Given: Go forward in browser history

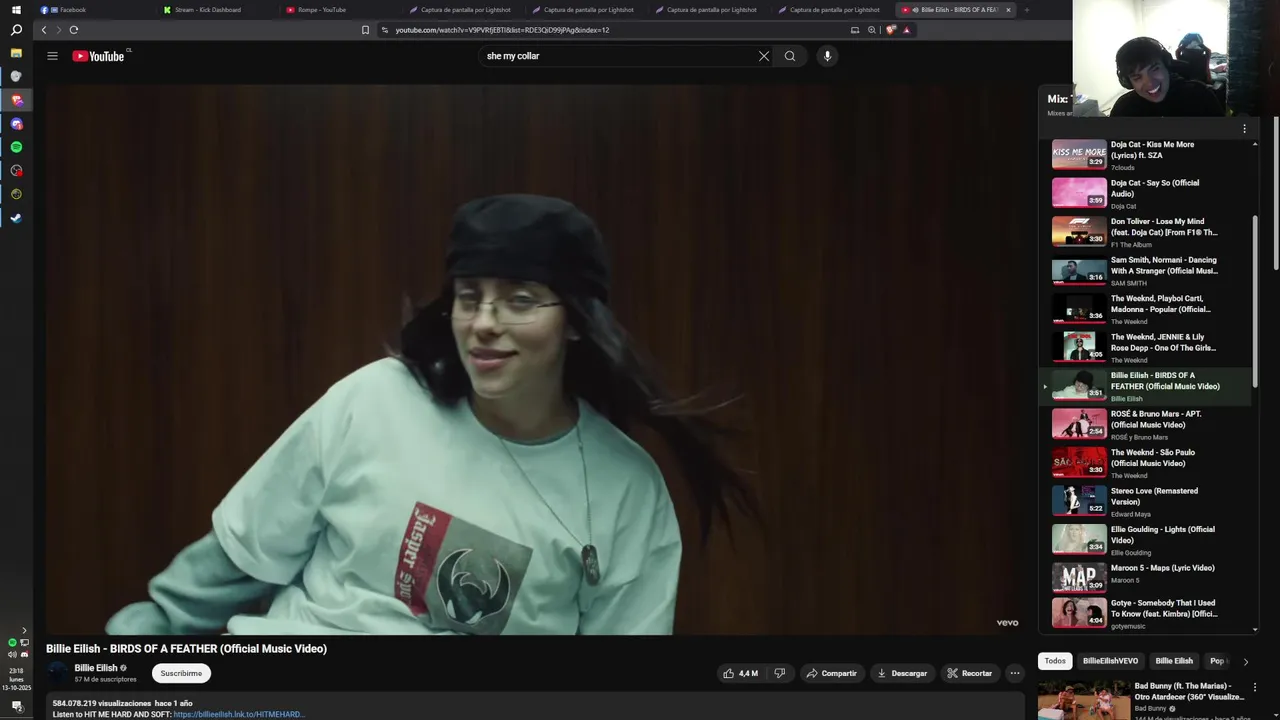Looking at the screenshot, I should coord(58,30).
